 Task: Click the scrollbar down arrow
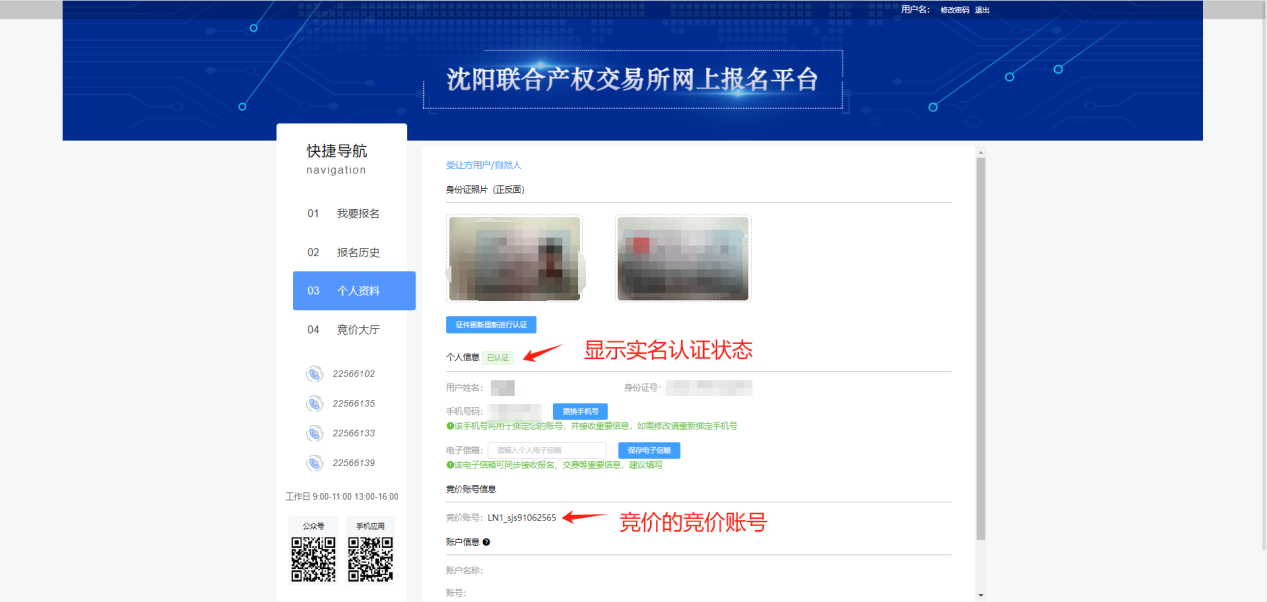pos(980,595)
